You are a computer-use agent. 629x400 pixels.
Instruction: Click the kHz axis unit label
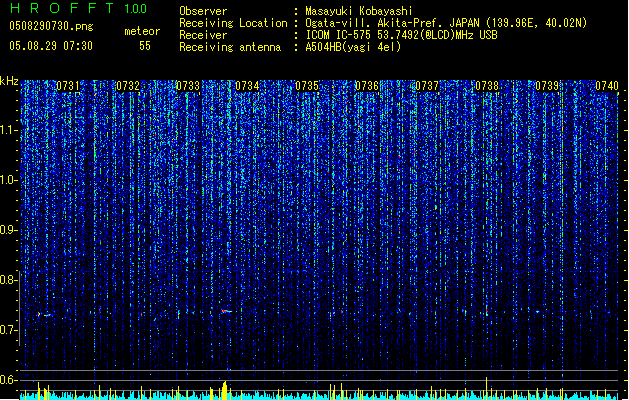[9, 81]
